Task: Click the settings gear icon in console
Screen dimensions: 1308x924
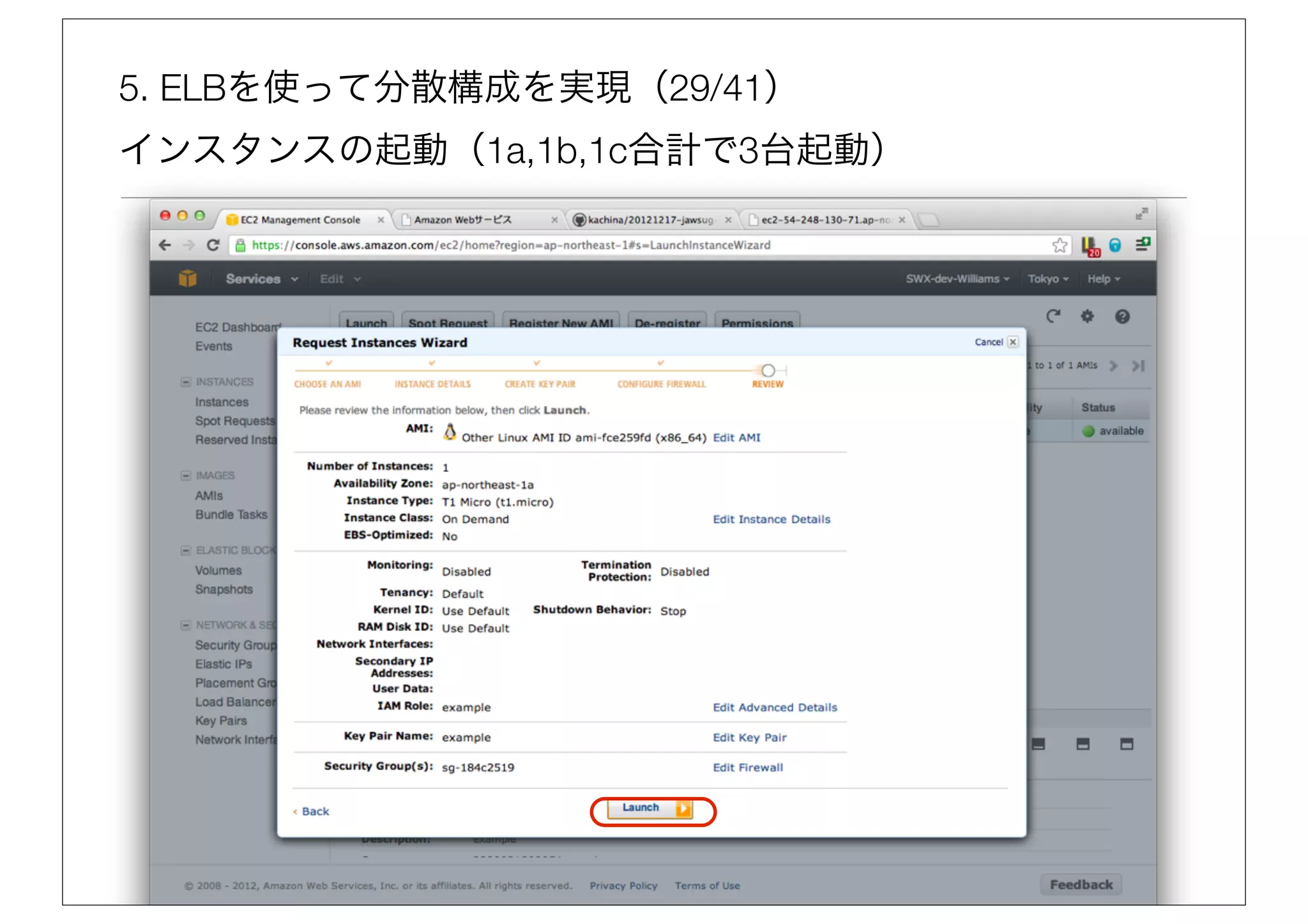Action: [1087, 316]
